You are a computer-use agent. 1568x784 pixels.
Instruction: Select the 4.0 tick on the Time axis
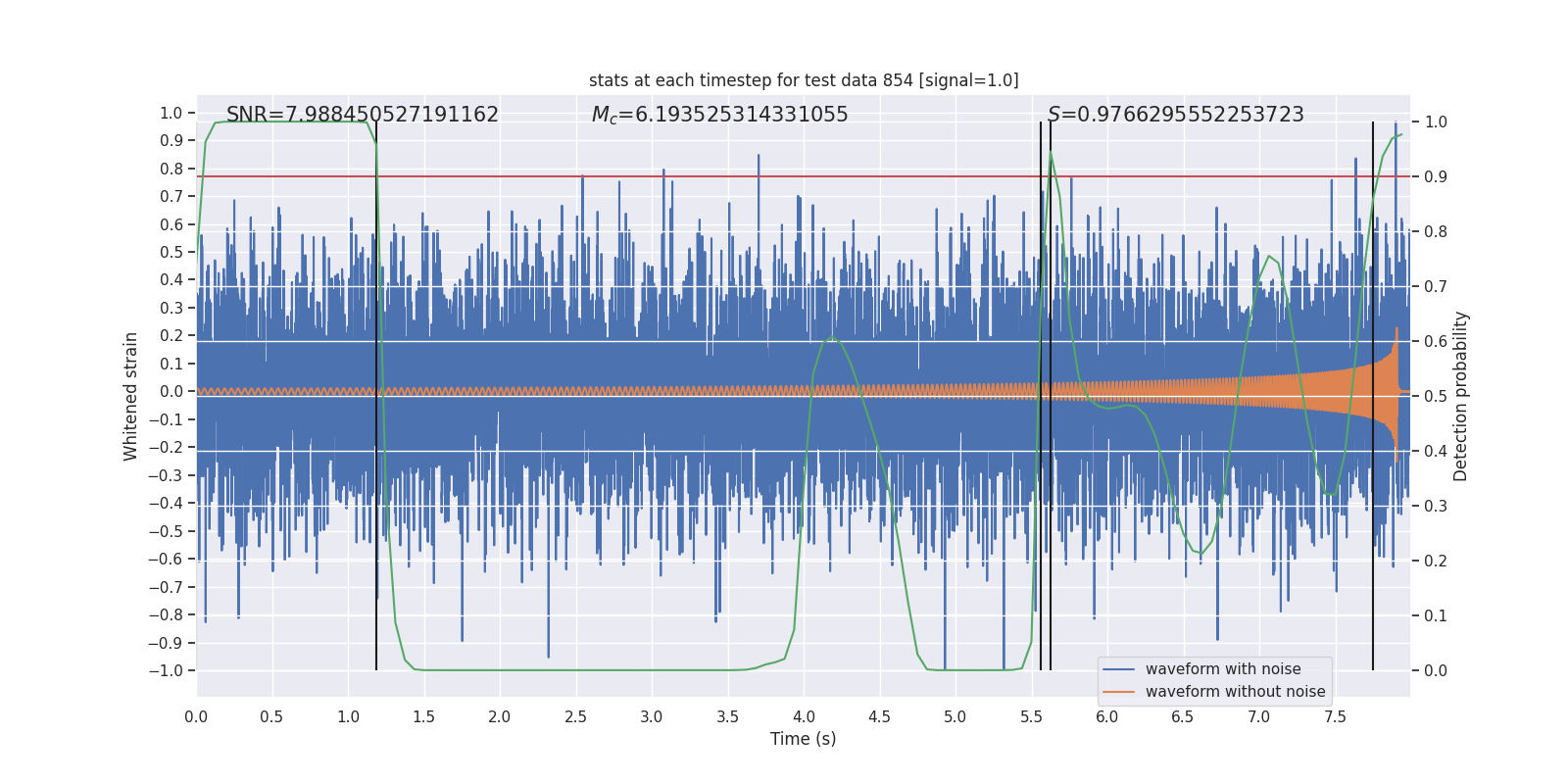coord(804,716)
